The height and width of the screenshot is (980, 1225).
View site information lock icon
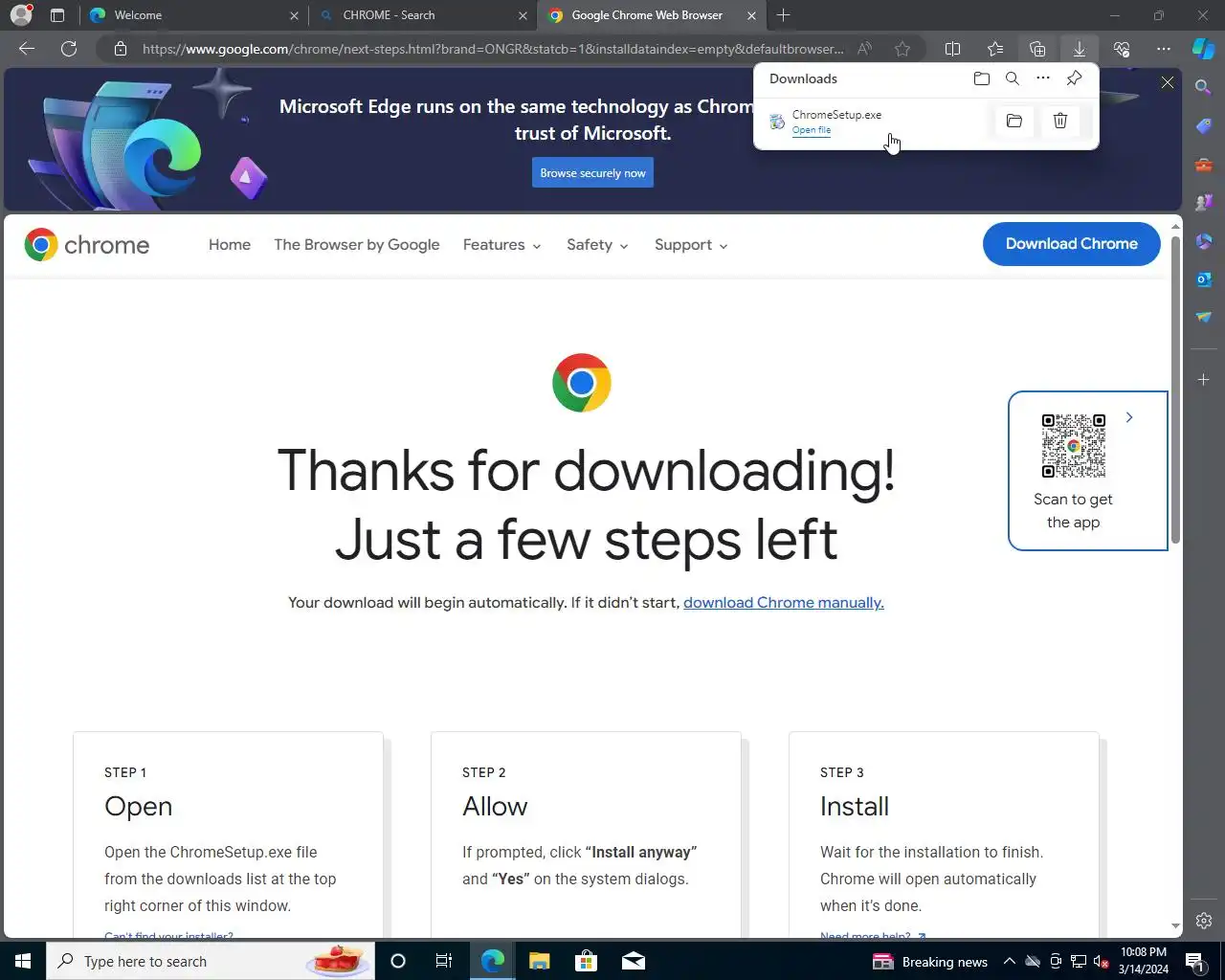pyautogui.click(x=121, y=49)
